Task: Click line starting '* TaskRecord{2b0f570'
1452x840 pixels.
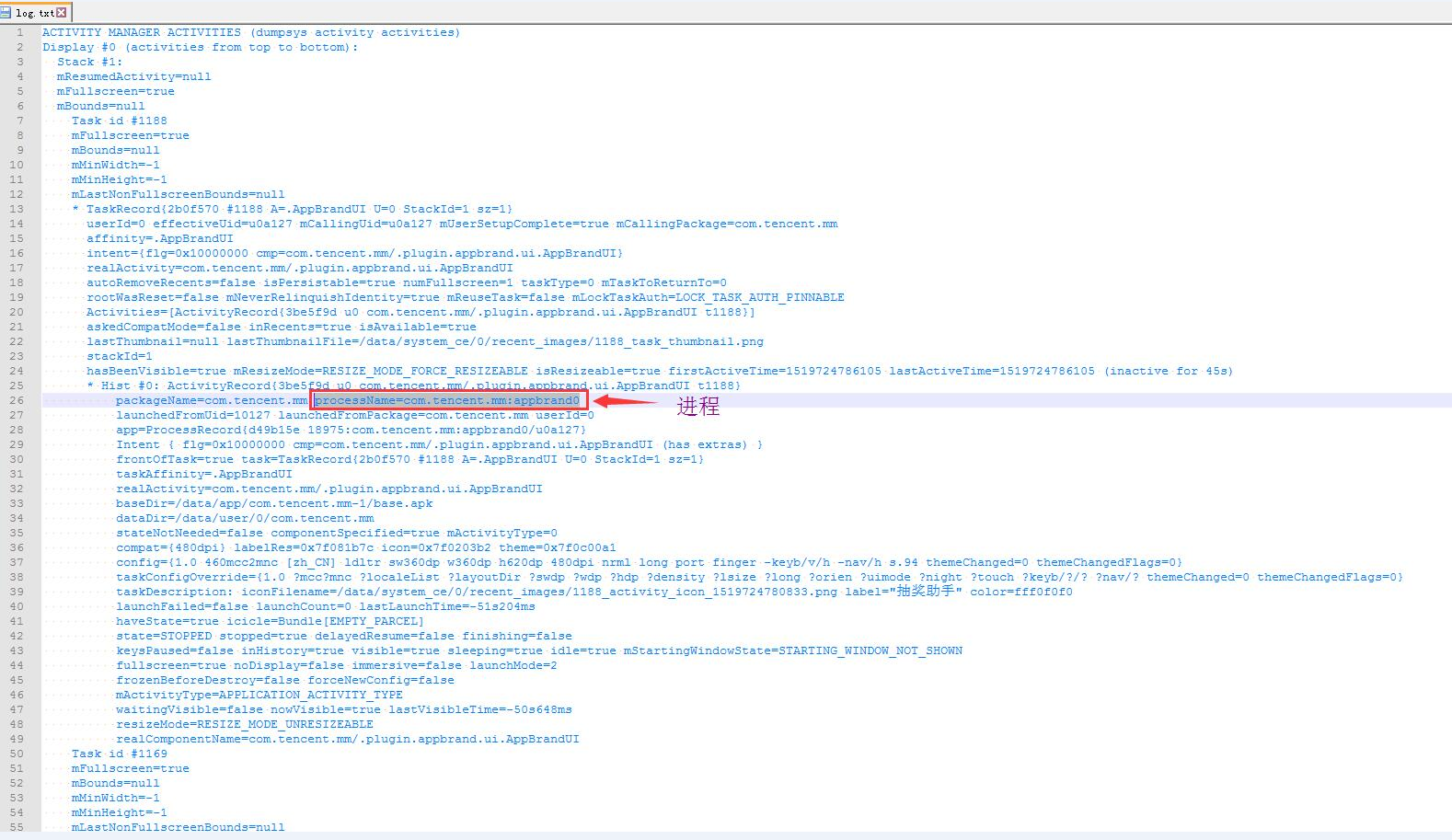Action: tap(293, 209)
